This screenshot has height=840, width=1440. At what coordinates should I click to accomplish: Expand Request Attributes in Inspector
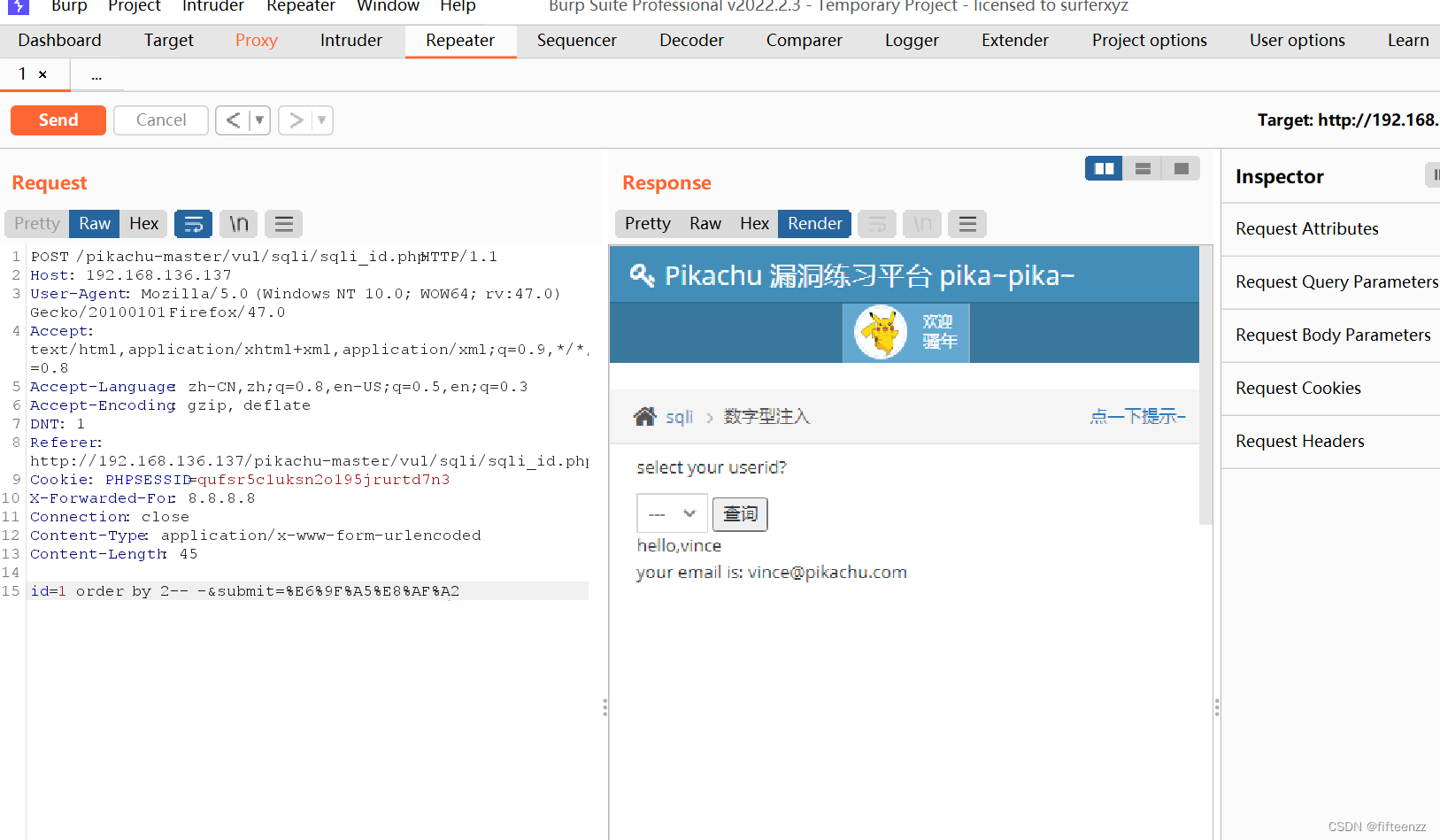(x=1330, y=229)
